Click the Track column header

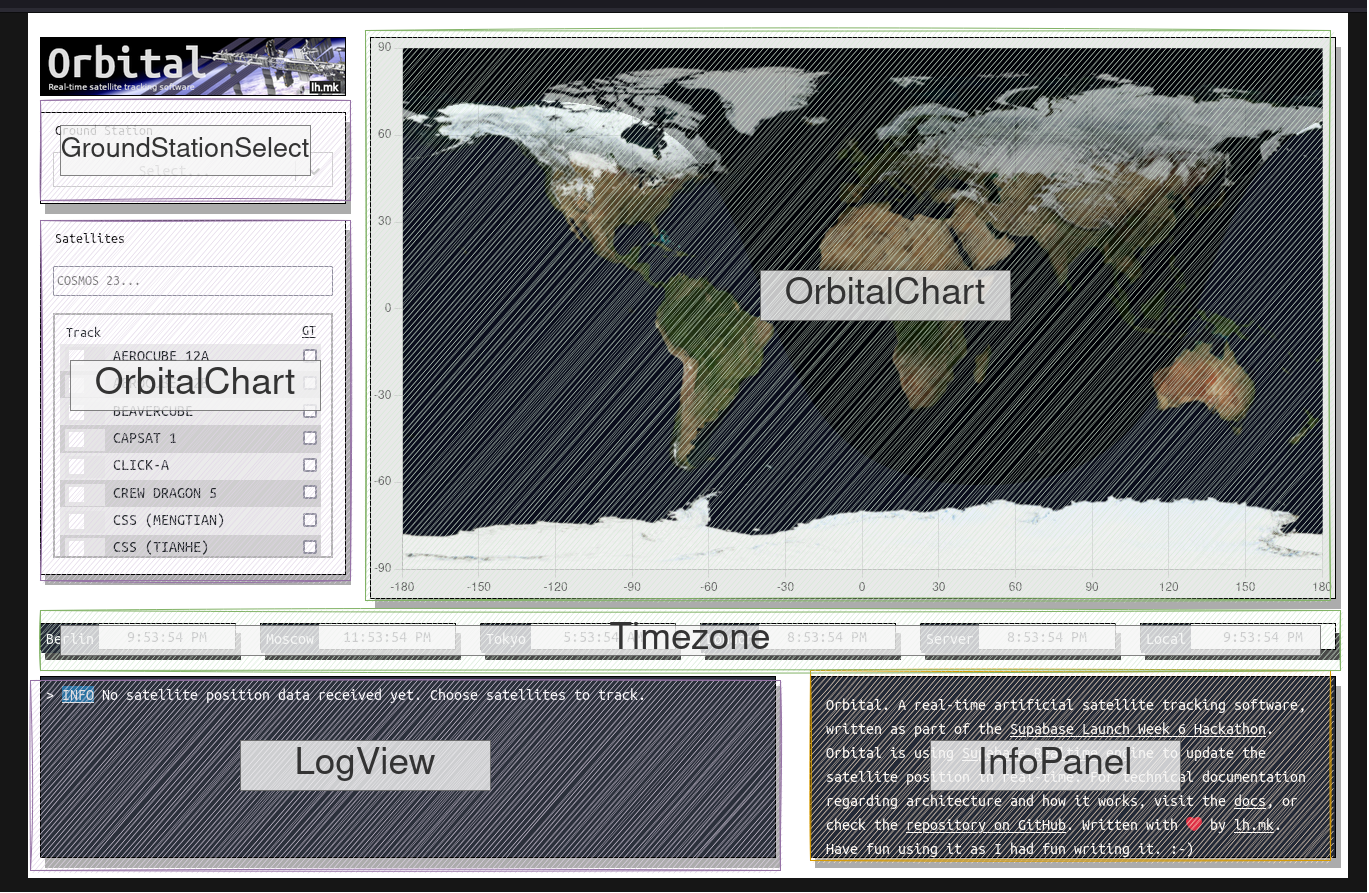[84, 332]
